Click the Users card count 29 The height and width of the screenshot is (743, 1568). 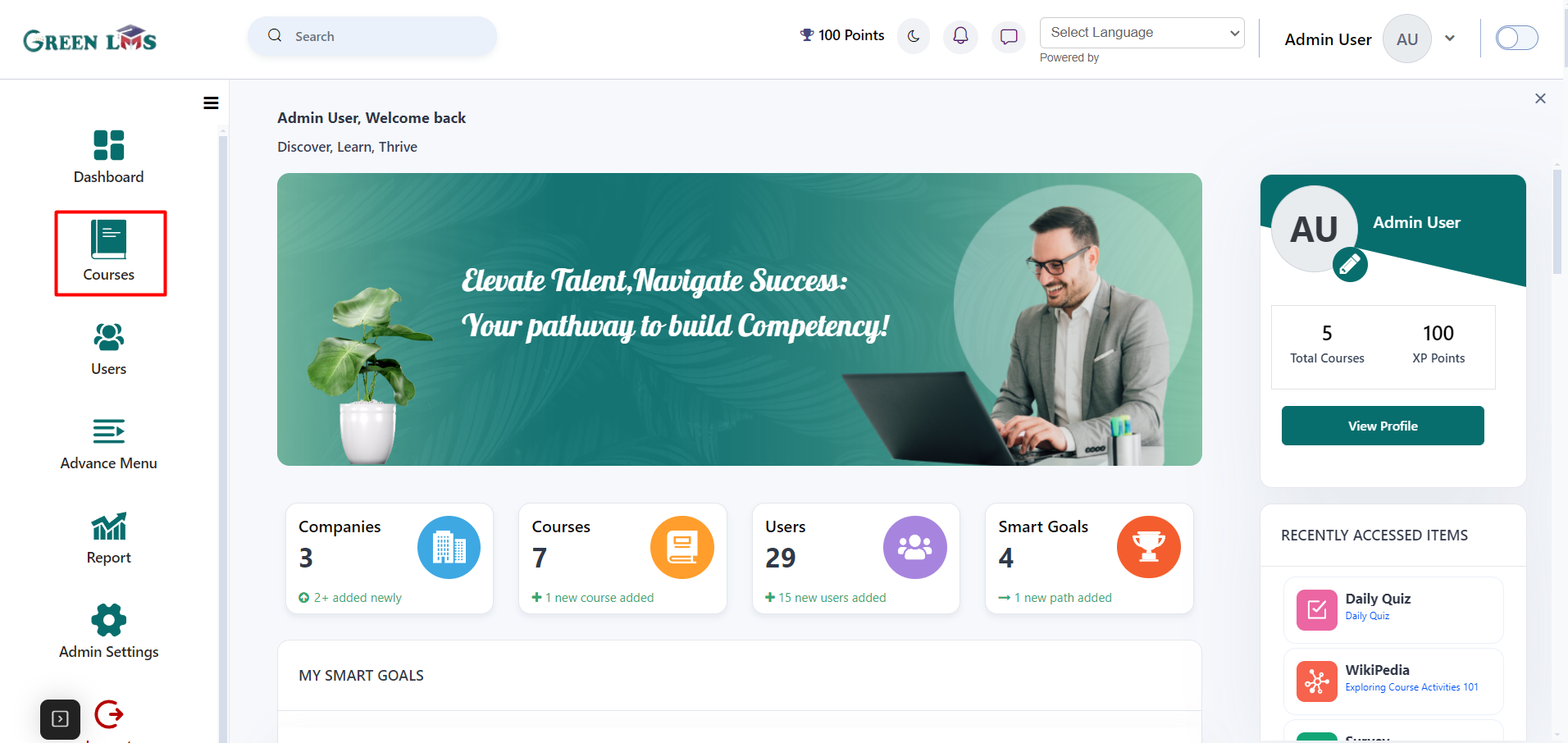(x=781, y=558)
